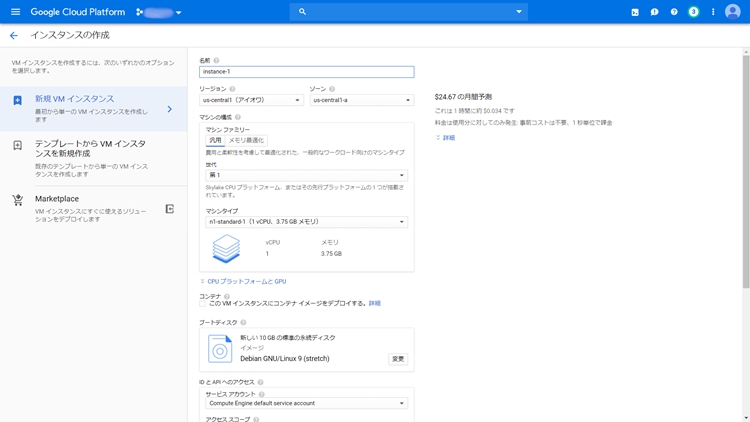Activate Cloud Shell icon
The height and width of the screenshot is (422, 750).
click(635, 12)
